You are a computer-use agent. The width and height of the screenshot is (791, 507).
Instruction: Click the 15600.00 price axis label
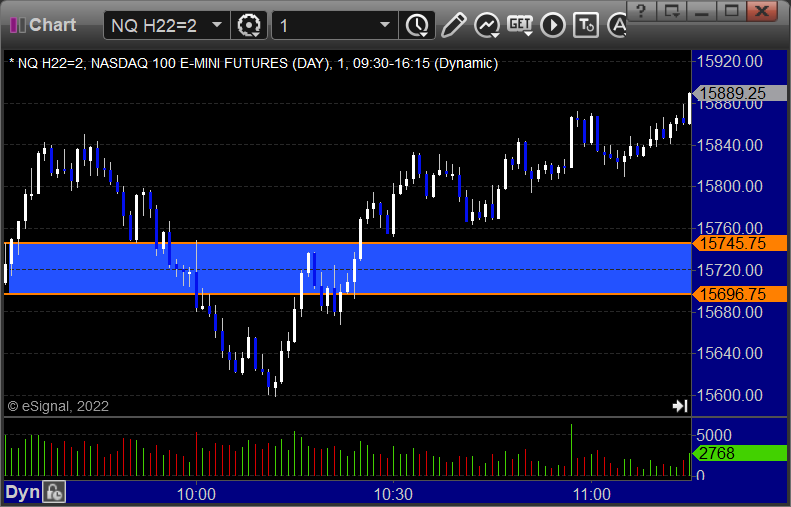pos(729,395)
